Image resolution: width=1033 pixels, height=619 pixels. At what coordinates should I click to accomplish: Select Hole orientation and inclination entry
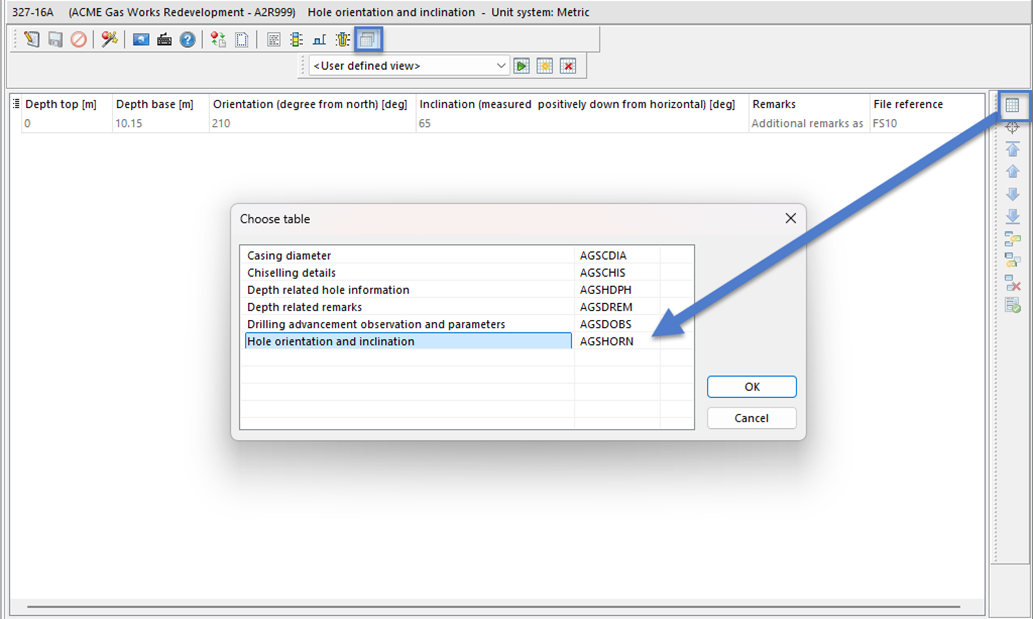tap(330, 342)
